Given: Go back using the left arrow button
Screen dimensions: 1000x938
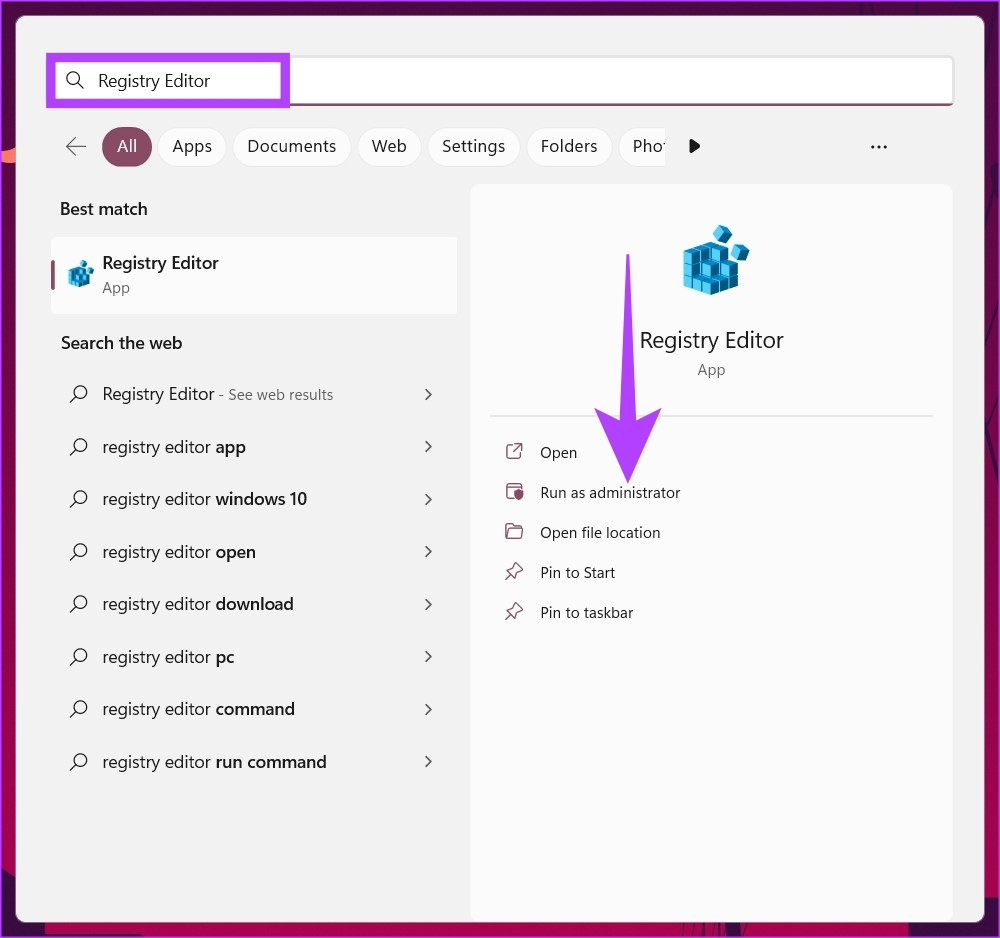Looking at the screenshot, I should (76, 146).
